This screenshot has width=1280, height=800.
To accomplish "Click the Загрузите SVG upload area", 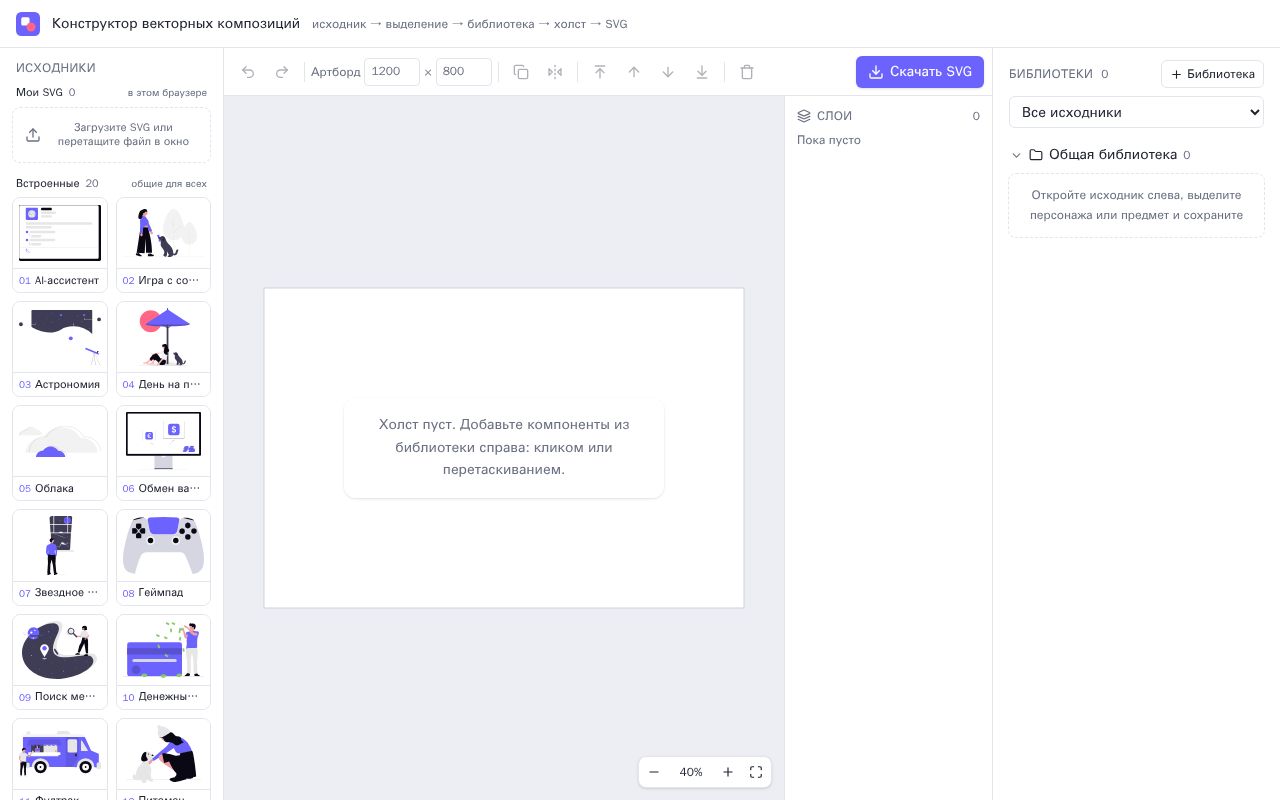I will click(112, 135).
